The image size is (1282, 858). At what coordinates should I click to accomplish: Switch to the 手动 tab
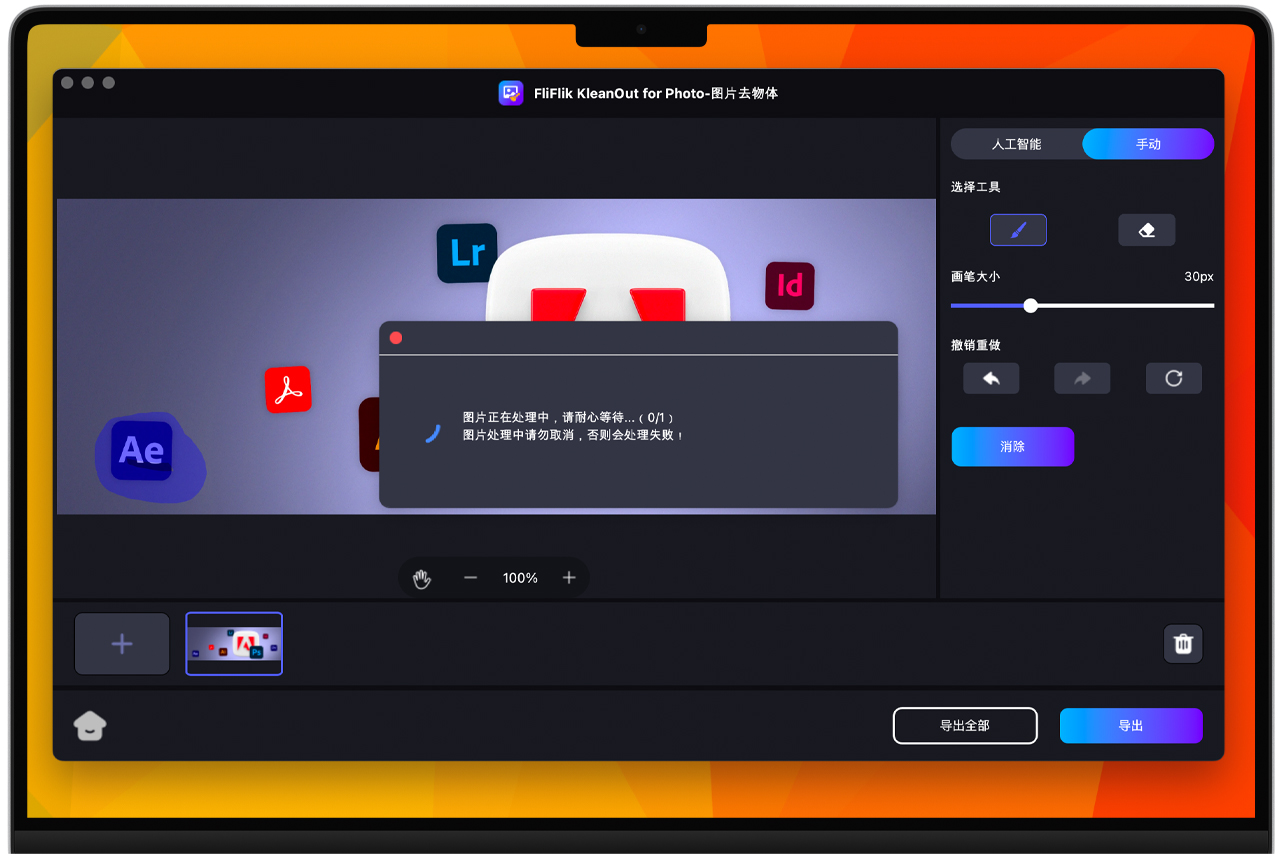(1148, 144)
